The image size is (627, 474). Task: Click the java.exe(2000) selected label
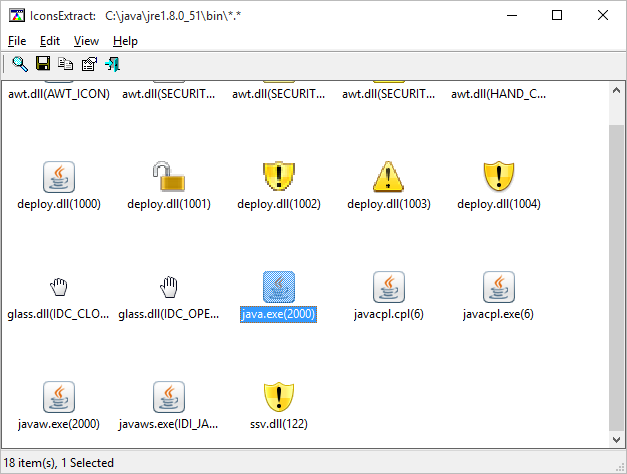(x=278, y=314)
